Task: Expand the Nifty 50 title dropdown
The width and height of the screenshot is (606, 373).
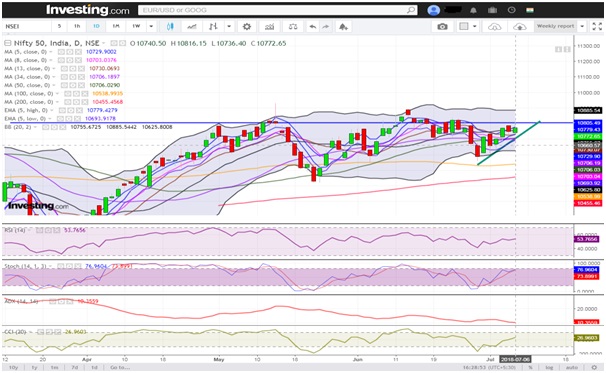Action: [x=104, y=43]
